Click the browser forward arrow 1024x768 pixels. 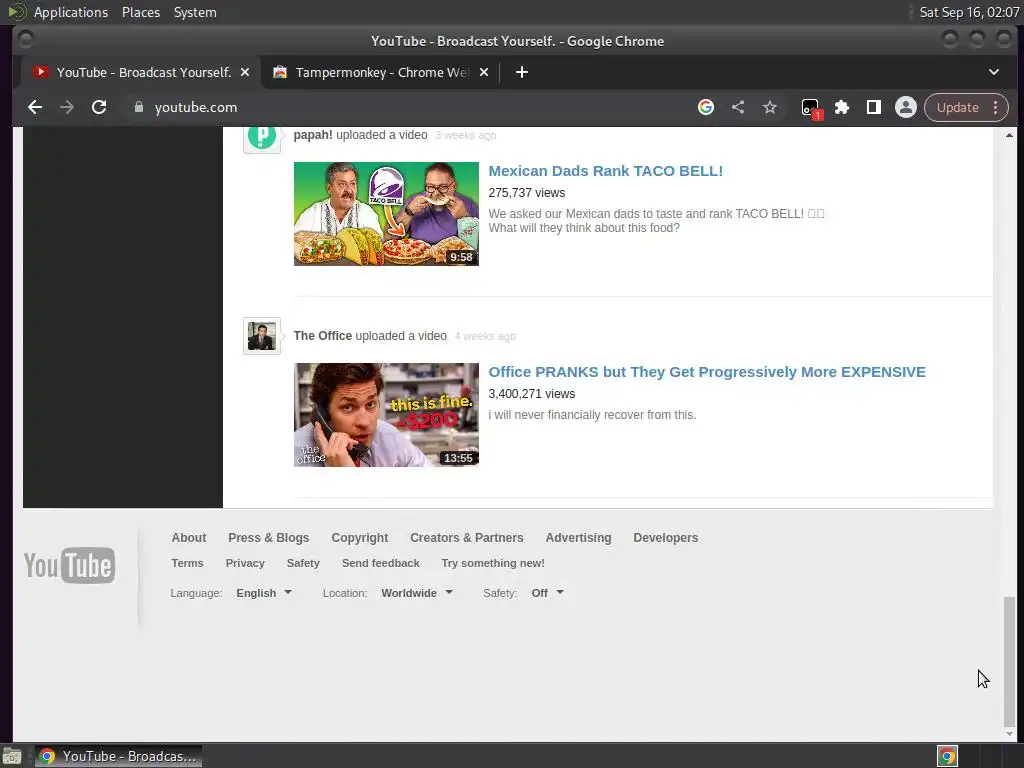tap(67, 107)
